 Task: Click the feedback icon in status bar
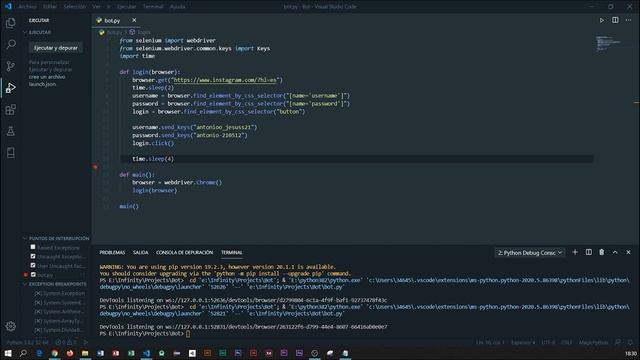coord(618,342)
